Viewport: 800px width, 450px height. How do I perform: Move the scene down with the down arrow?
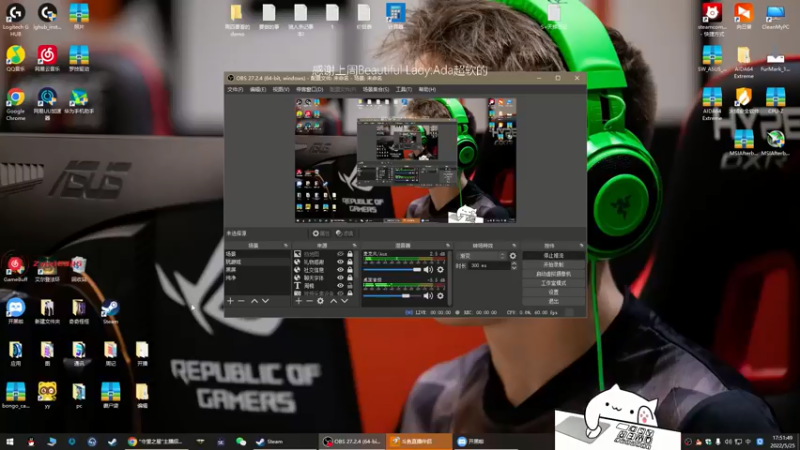[265, 301]
